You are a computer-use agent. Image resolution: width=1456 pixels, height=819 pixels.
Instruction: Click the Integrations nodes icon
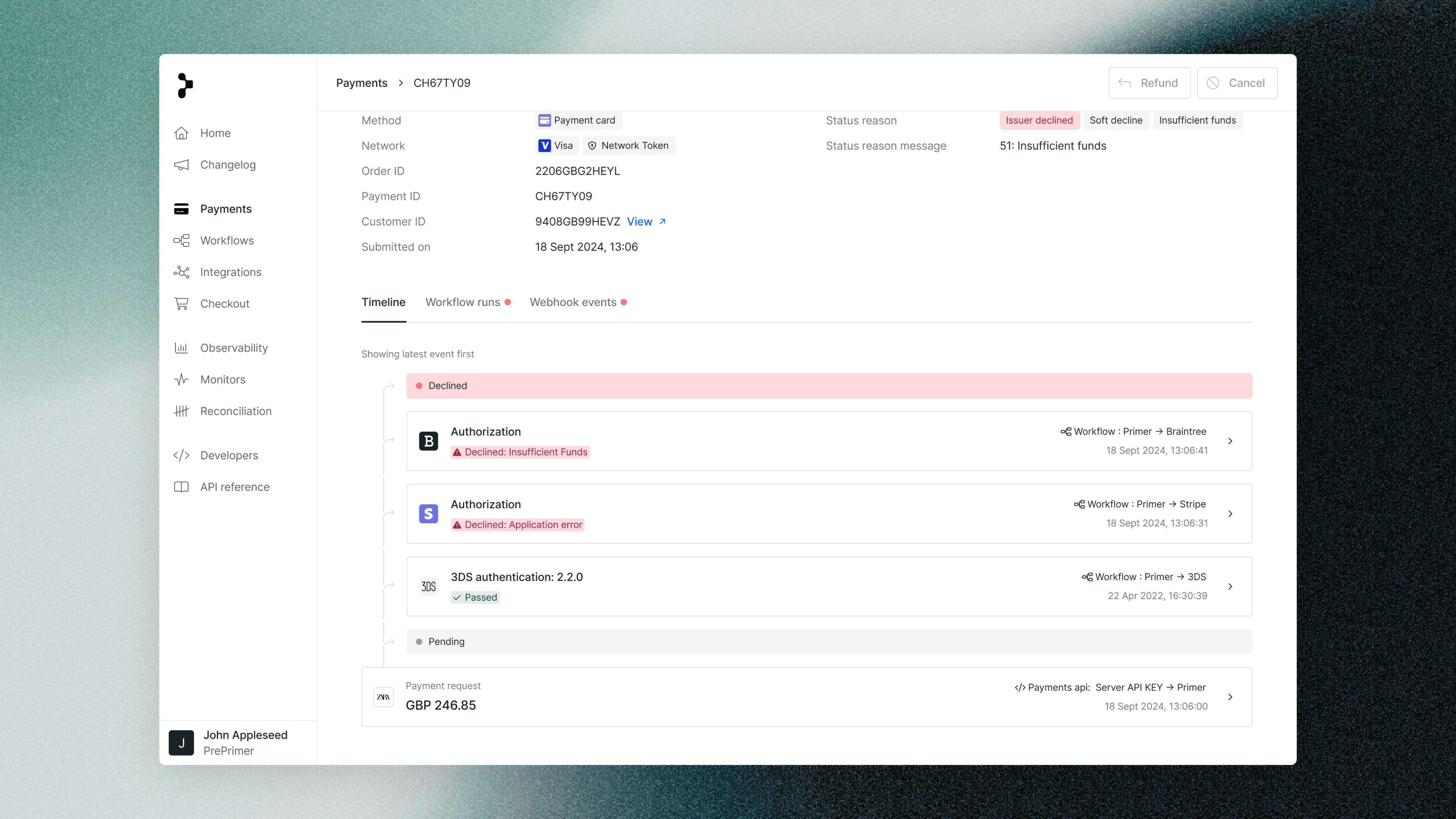point(181,273)
